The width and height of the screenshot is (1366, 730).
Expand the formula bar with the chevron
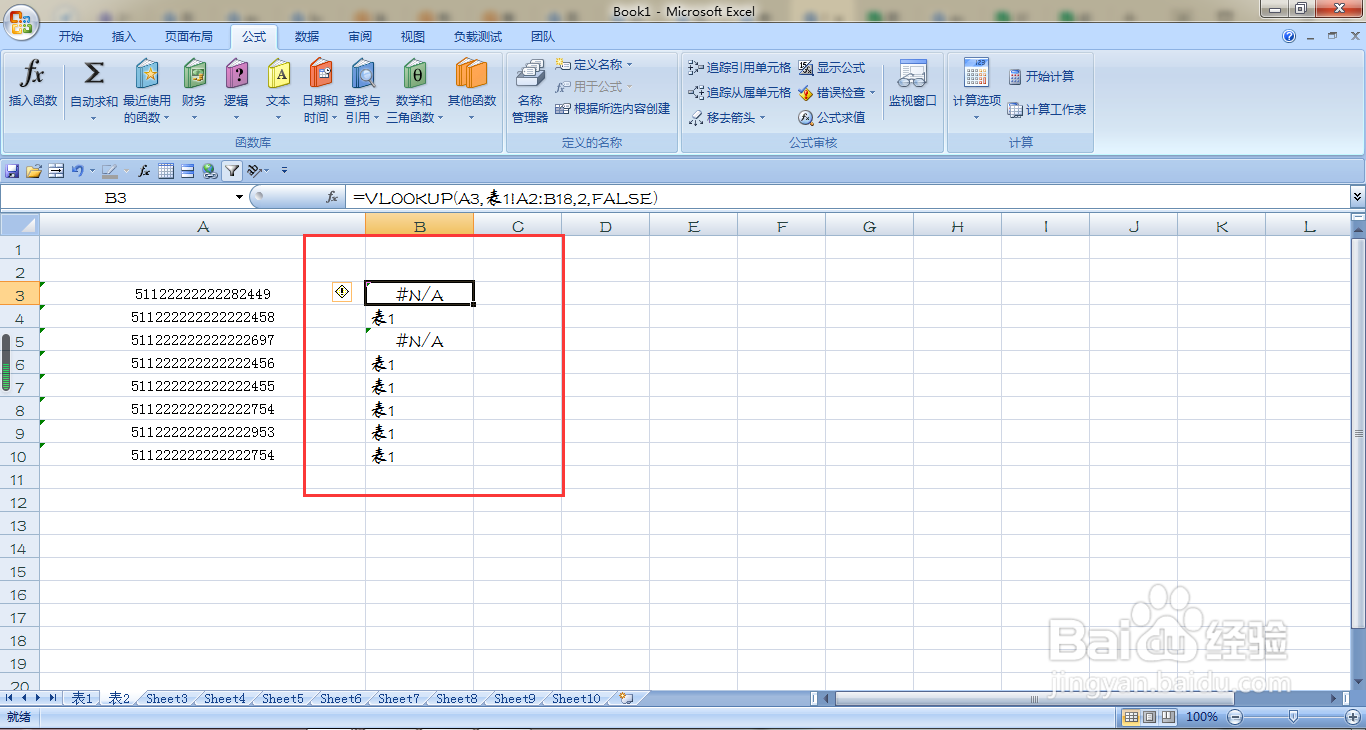click(x=1357, y=198)
